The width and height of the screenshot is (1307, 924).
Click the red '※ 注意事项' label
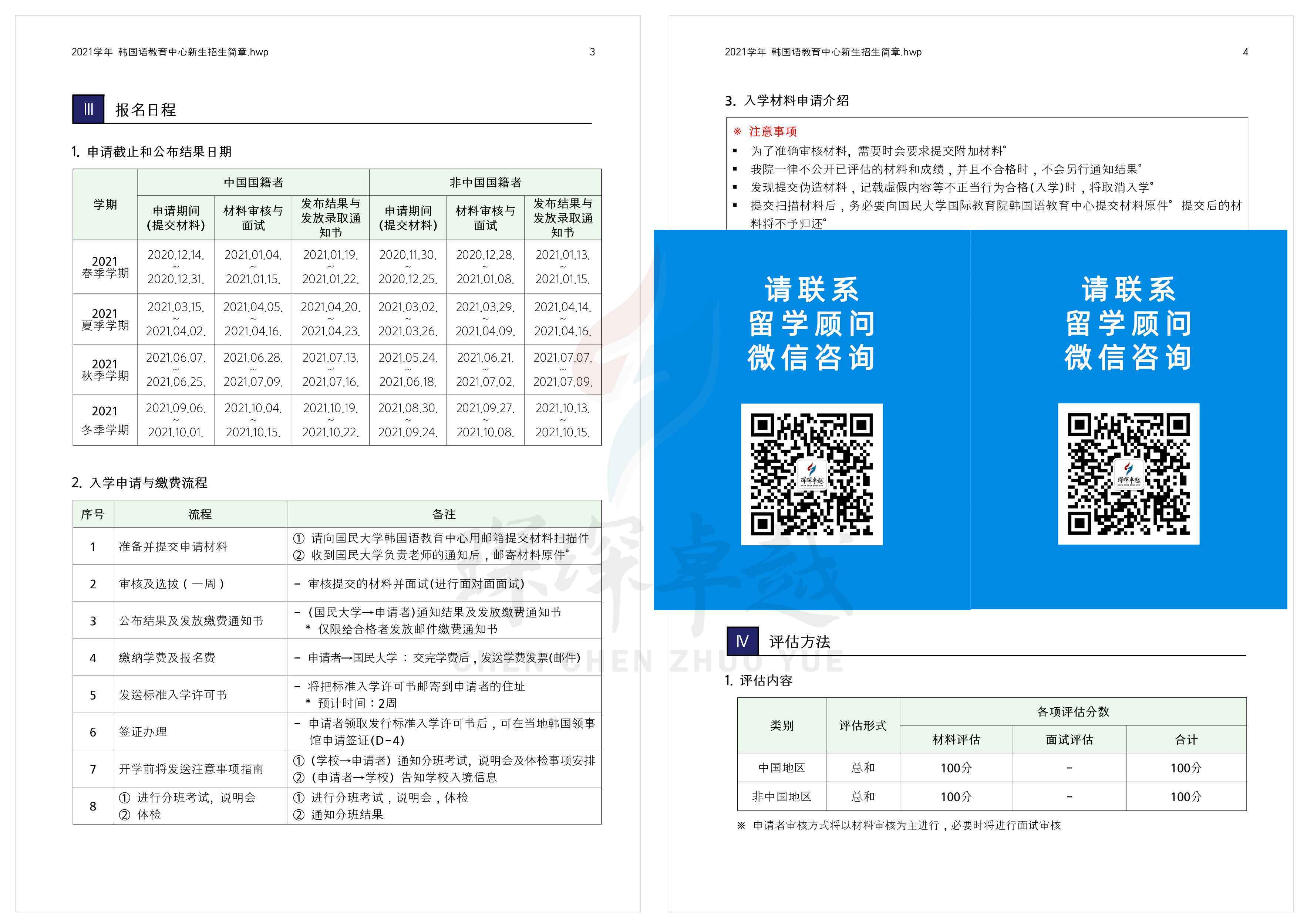[765, 131]
